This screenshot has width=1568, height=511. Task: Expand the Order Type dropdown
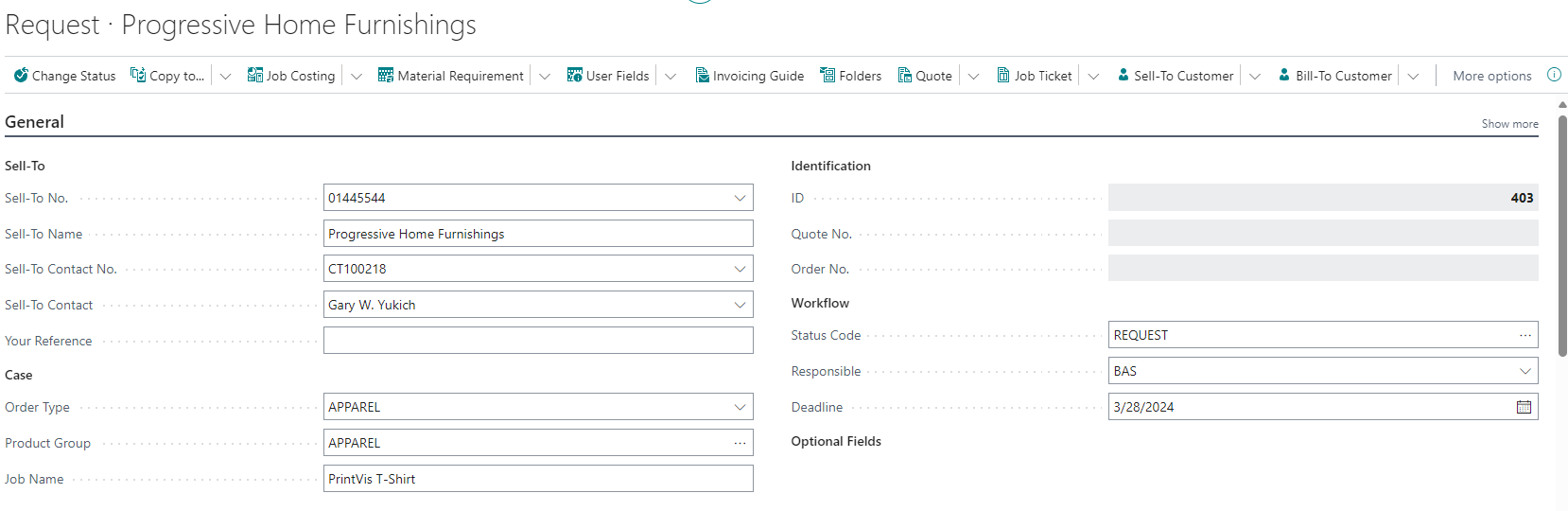(x=740, y=407)
